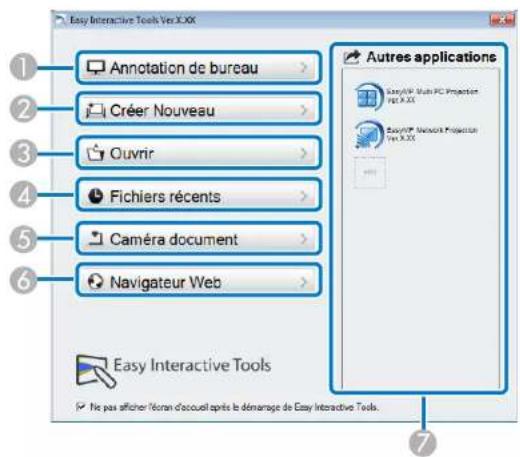Expand chevron on Navigateur Web row
520x457 pixels.
click(x=303, y=282)
